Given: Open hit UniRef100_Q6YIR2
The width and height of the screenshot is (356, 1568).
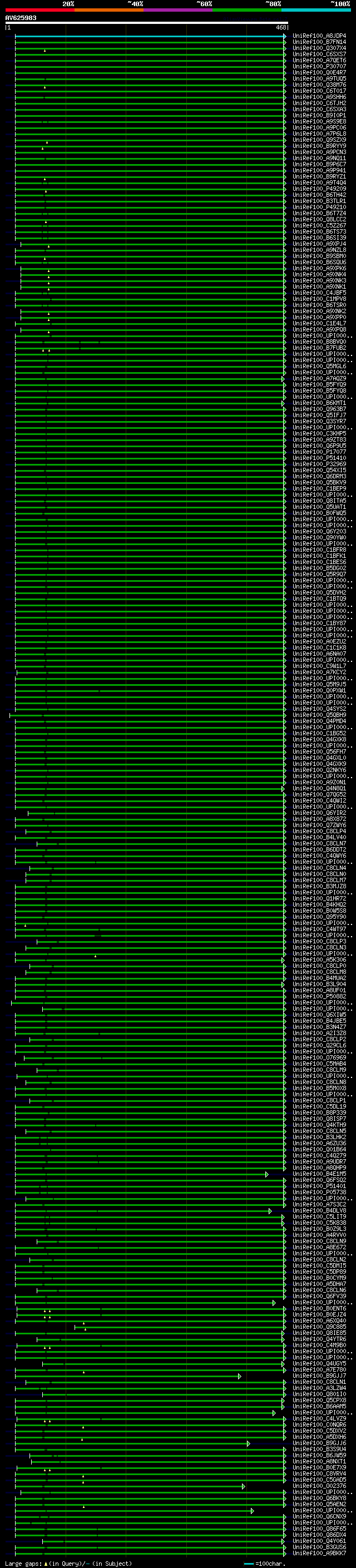Looking at the screenshot, I should [x=319, y=813].
